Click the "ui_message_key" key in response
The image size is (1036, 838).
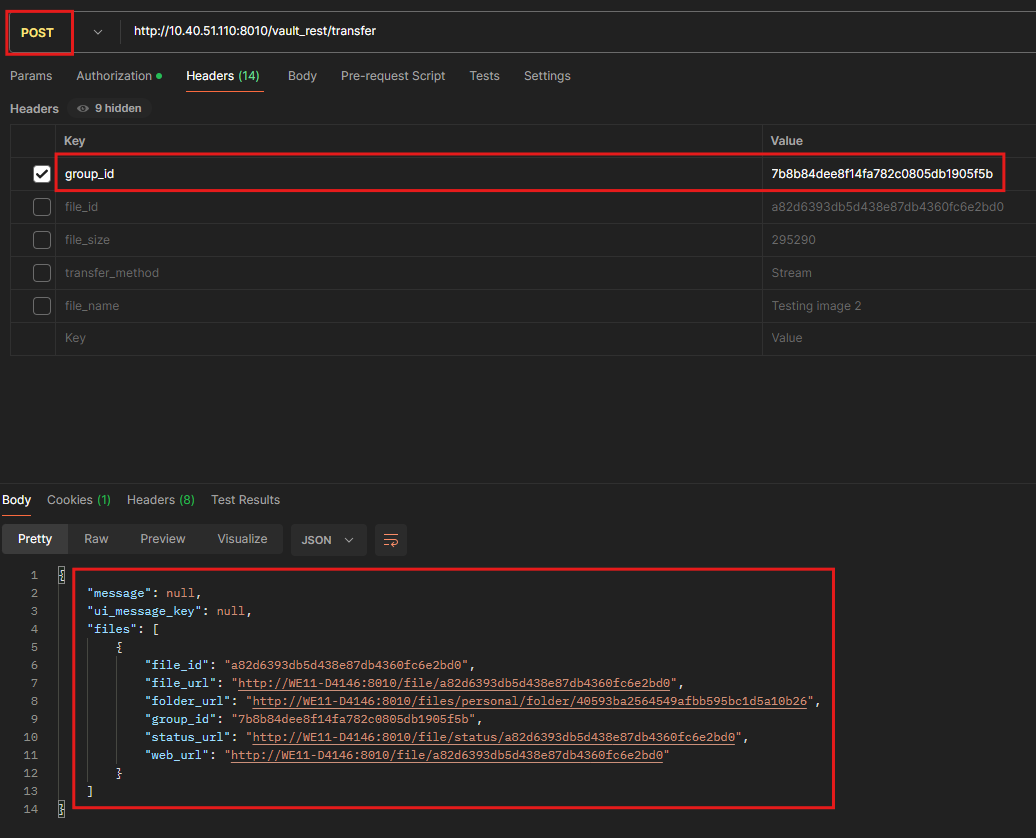[144, 611]
